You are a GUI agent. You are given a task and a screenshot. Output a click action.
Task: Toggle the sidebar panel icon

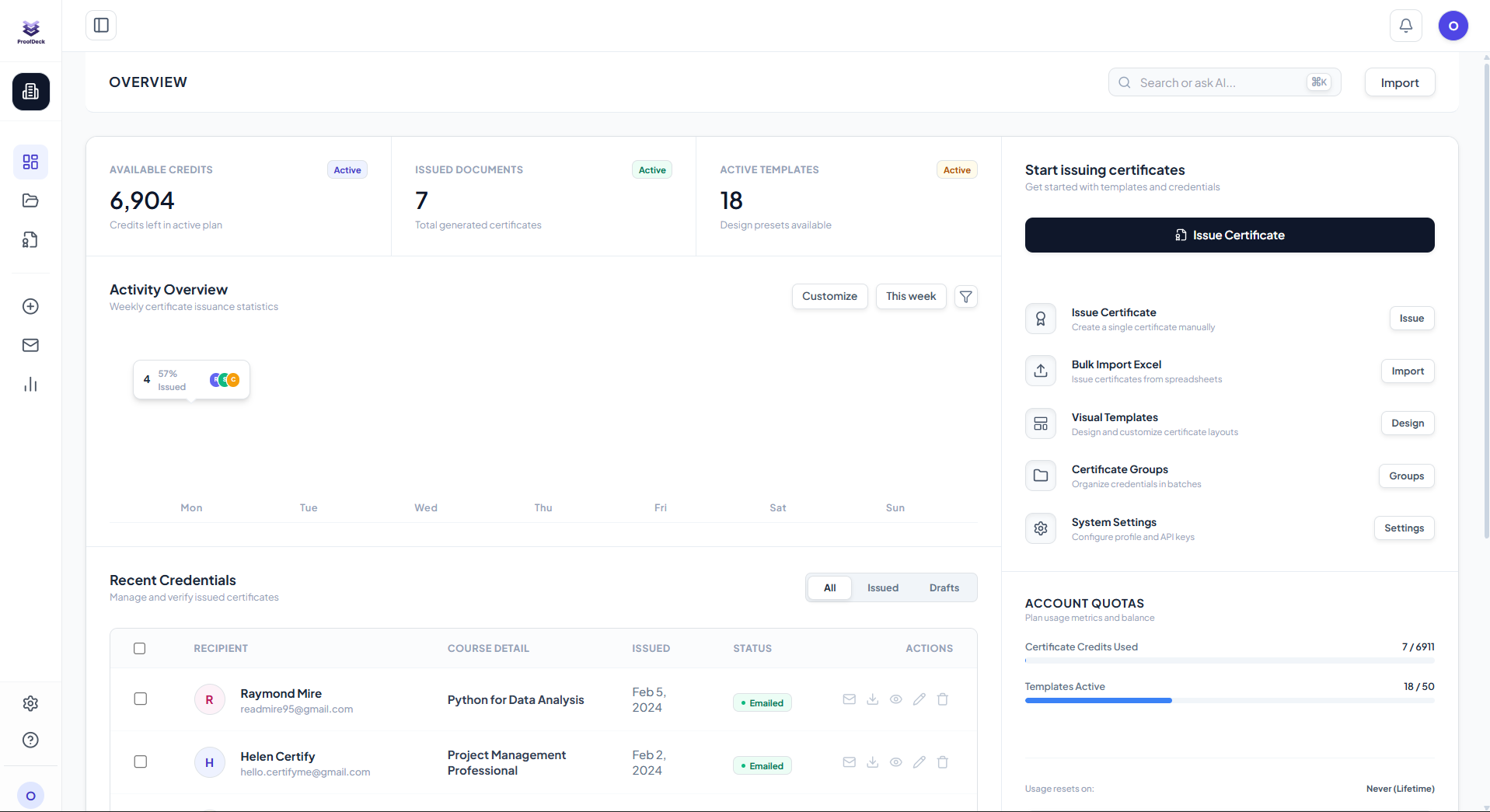(x=101, y=25)
